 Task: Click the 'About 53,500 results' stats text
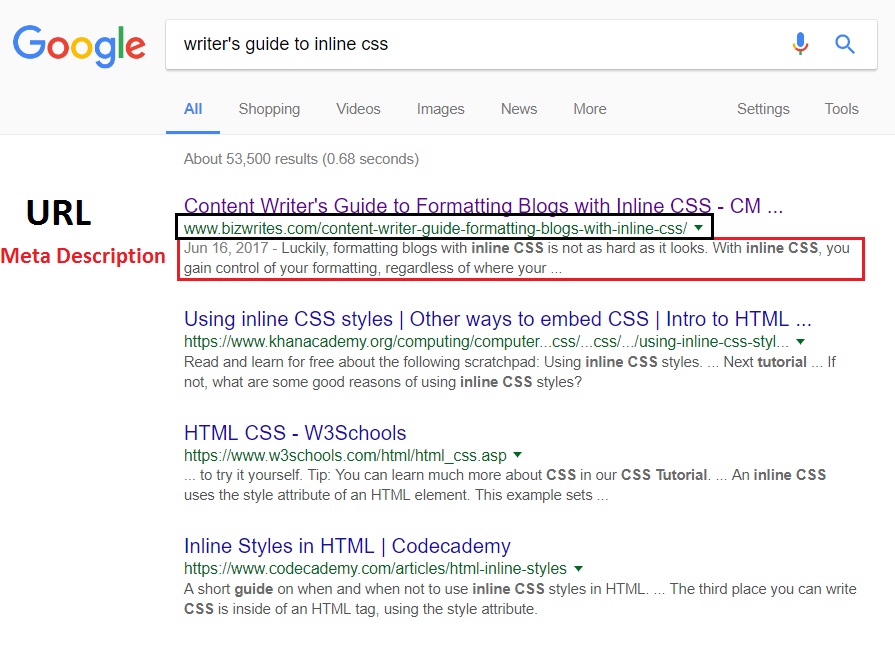(301, 159)
